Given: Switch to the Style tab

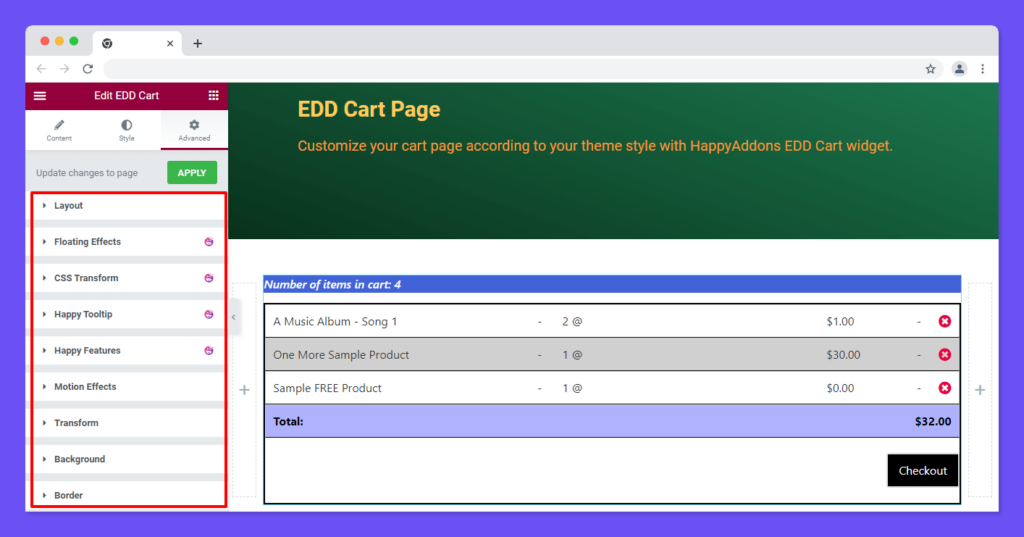Looking at the screenshot, I should click(x=127, y=130).
